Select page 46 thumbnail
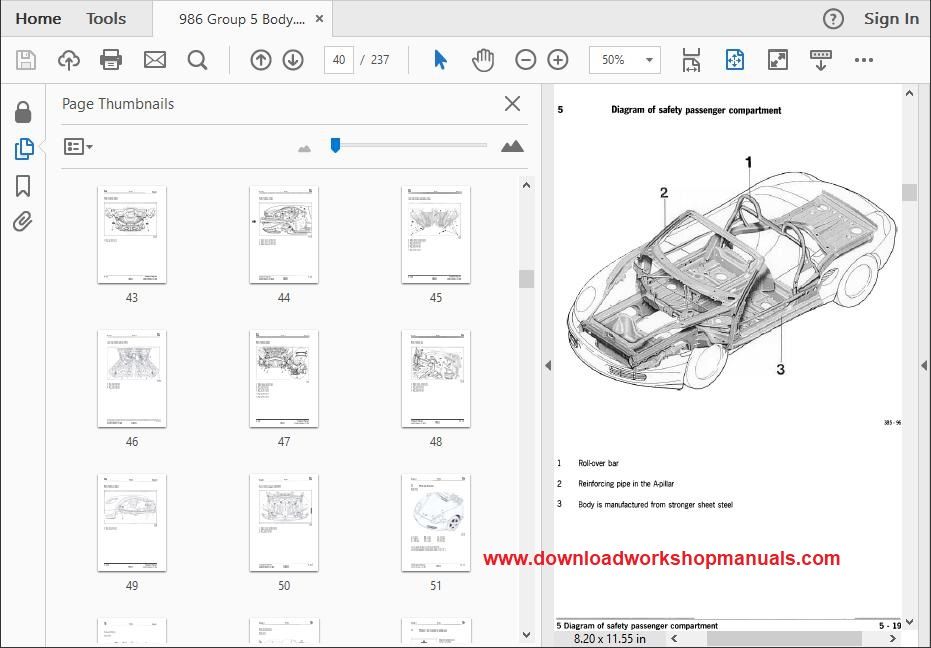The width and height of the screenshot is (931, 648). pyautogui.click(x=132, y=379)
